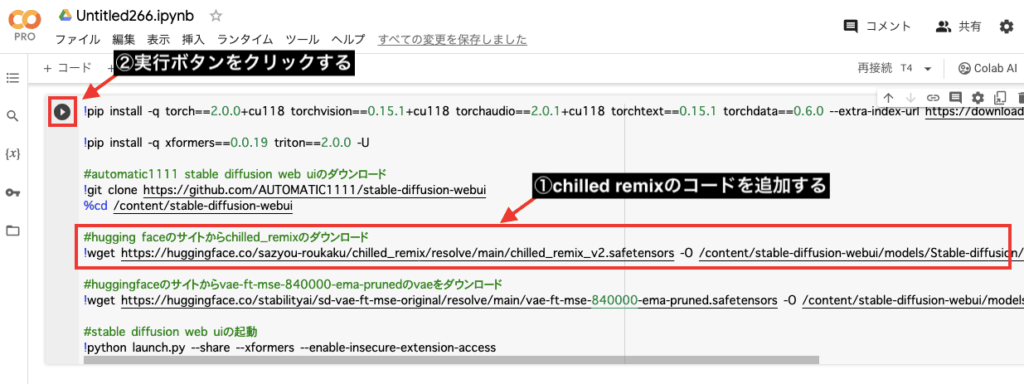Viewport: 1024px width, 384px height.
Task: Open the table of contents sidebar icon
Action: coord(12,78)
